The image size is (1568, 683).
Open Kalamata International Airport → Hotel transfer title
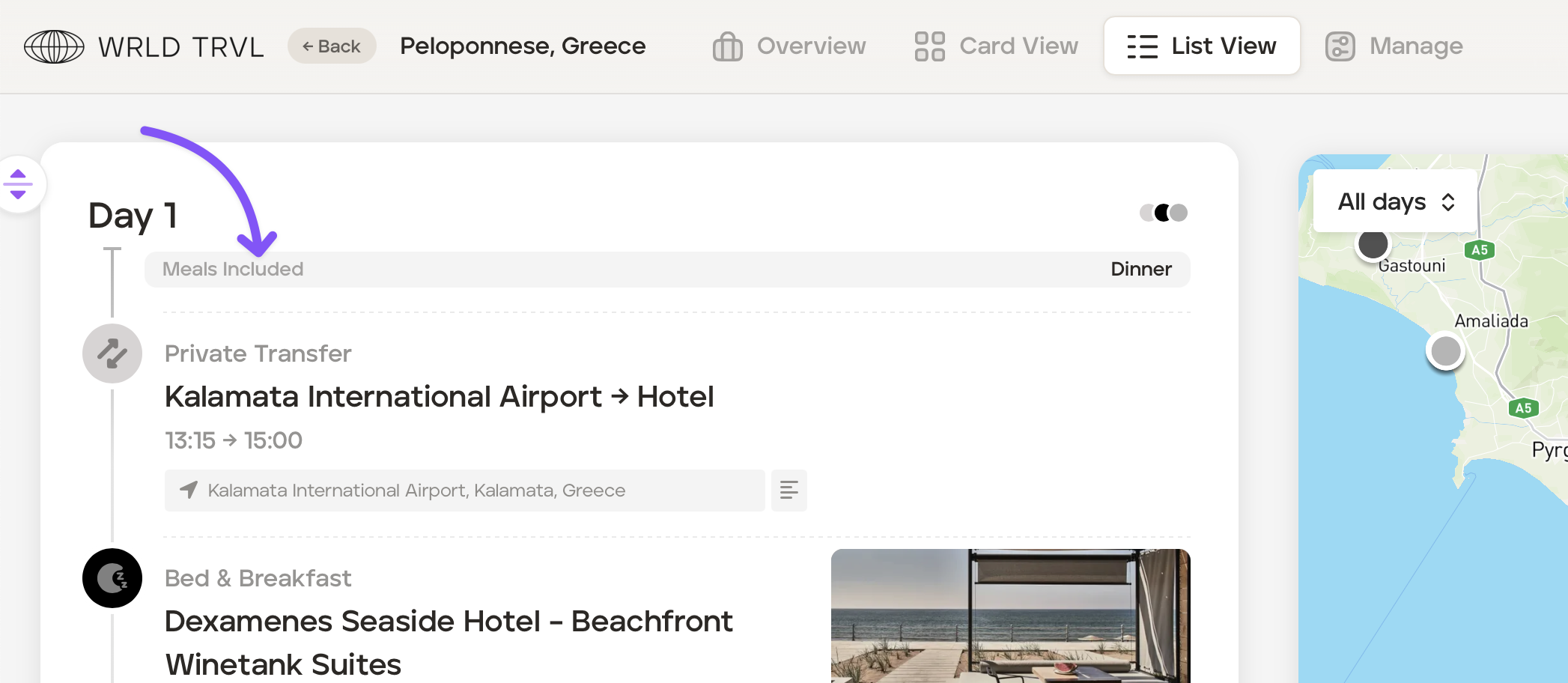point(439,397)
